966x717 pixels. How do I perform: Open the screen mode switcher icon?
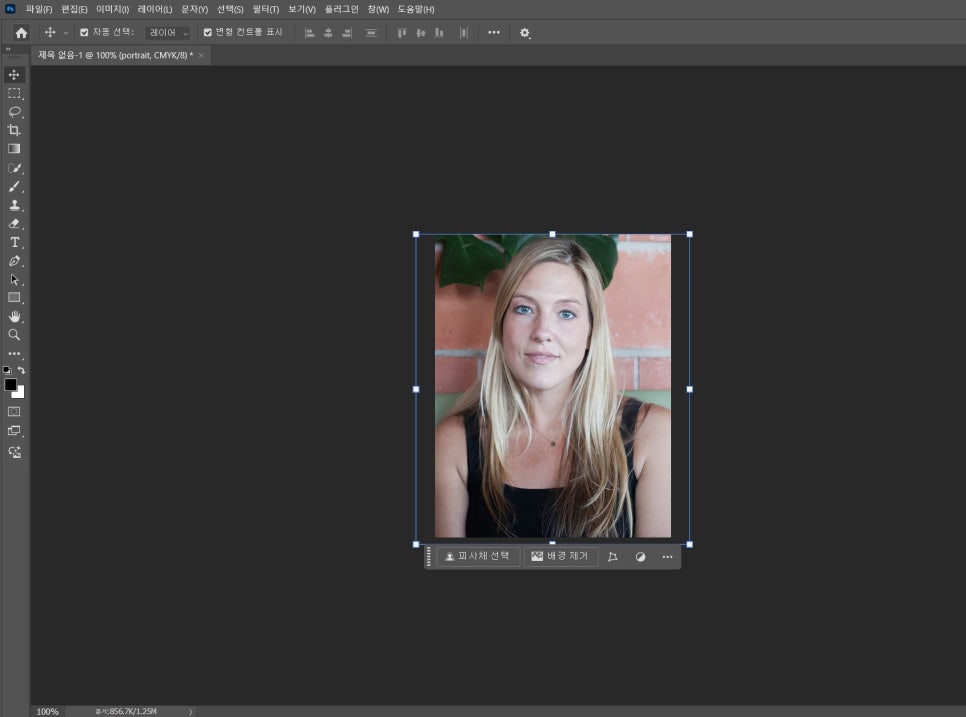tap(14, 431)
